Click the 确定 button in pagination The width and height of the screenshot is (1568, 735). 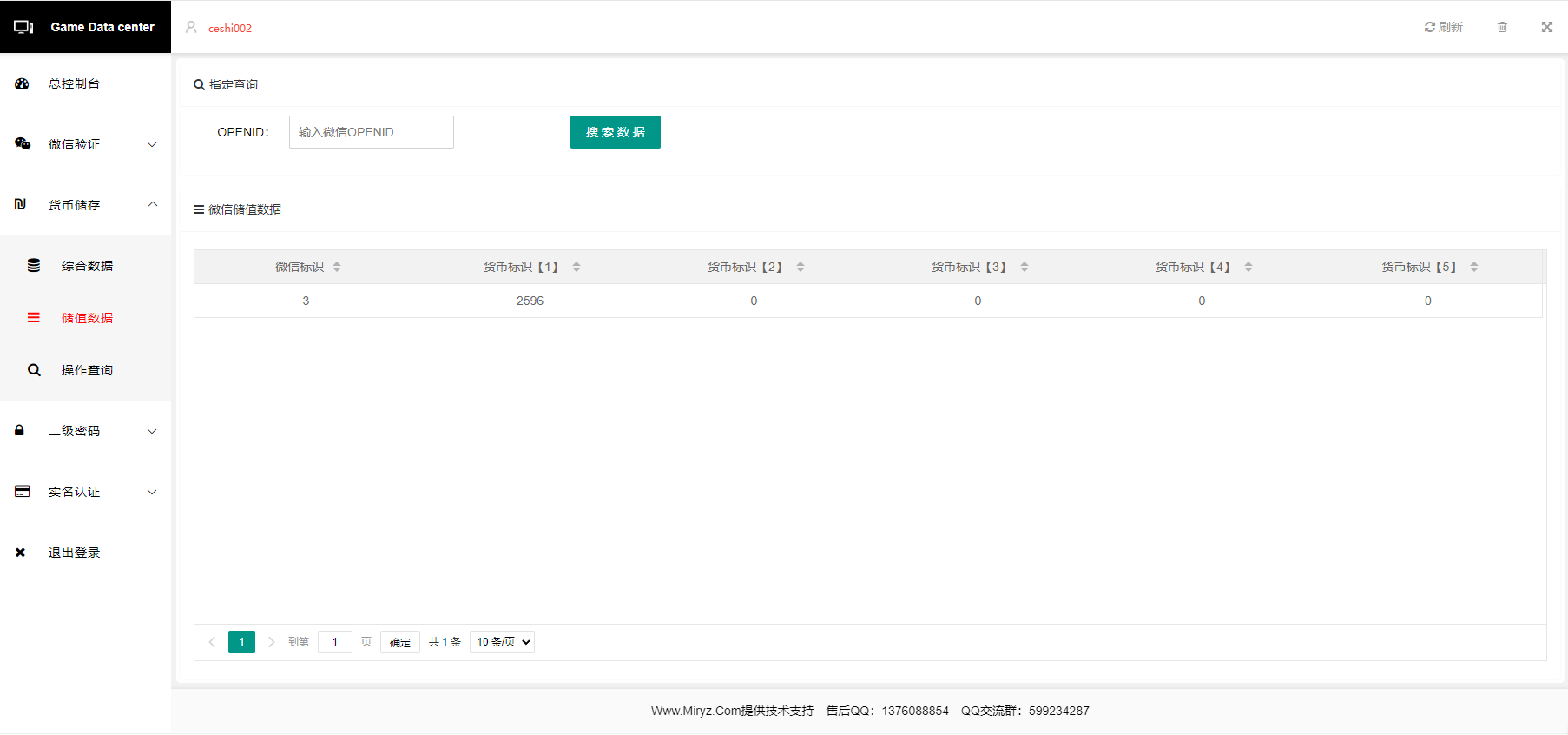[399, 642]
